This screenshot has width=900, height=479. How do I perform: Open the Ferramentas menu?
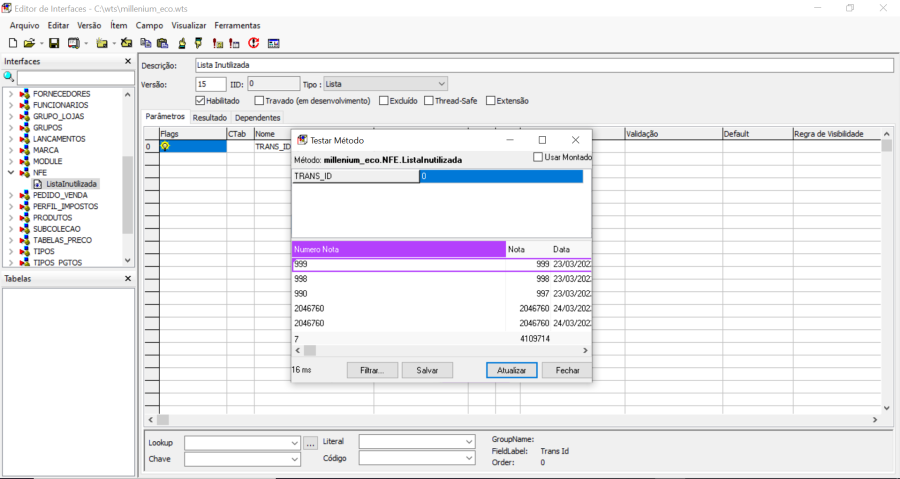click(237, 25)
